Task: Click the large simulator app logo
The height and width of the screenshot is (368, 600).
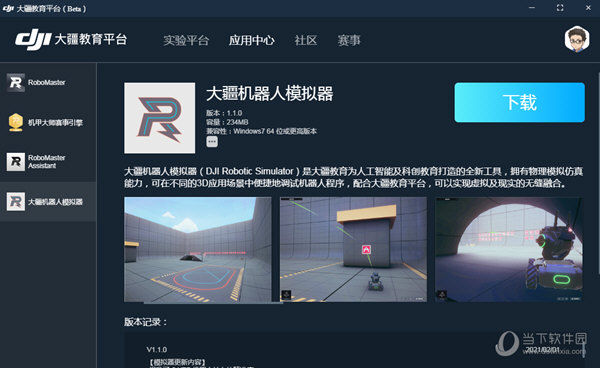Action: pos(160,118)
